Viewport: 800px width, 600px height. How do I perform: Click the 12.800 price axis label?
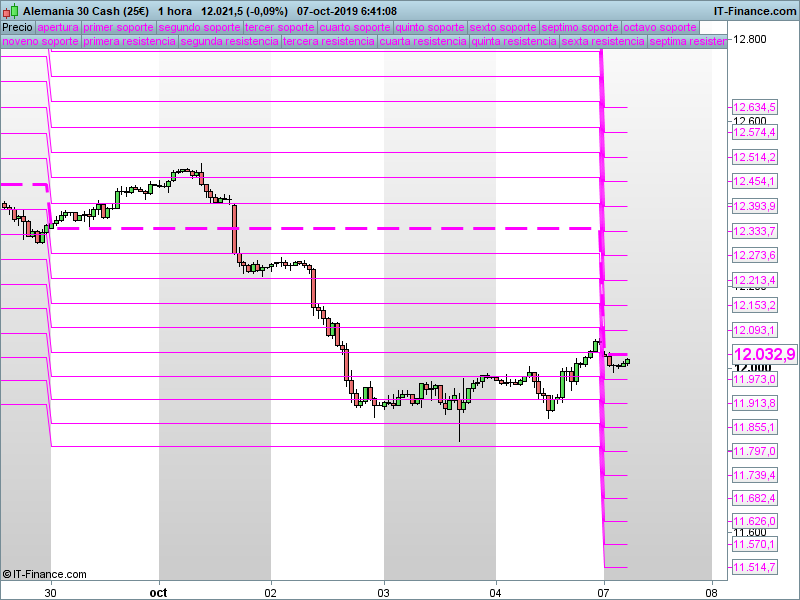(749, 39)
